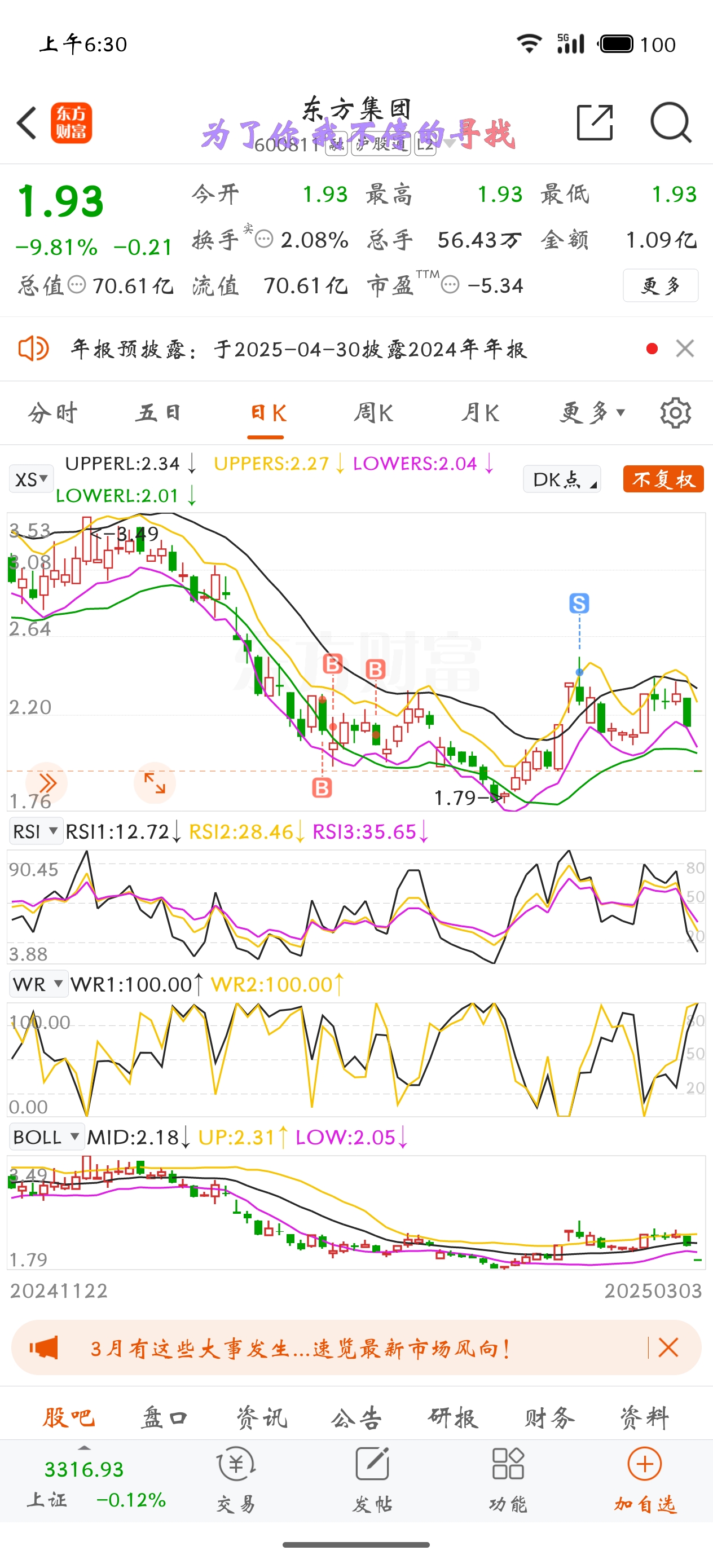Screen dimensions: 713x1568
Task: Tap the share/export icon at top
Action: click(x=595, y=122)
